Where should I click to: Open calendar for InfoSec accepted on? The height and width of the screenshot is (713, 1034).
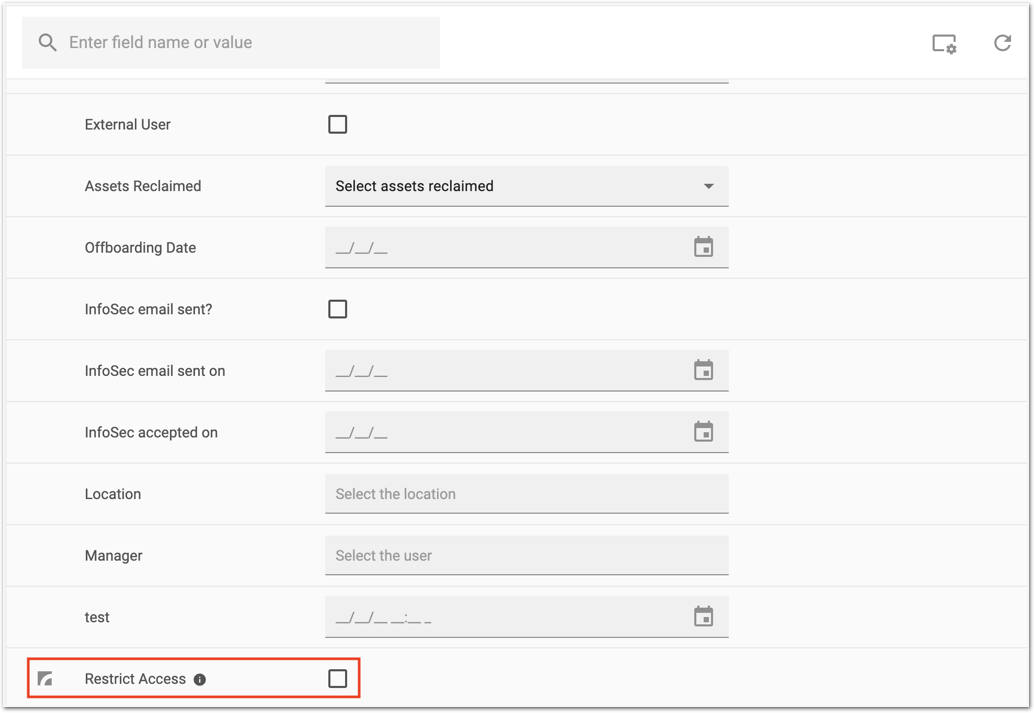(703, 432)
